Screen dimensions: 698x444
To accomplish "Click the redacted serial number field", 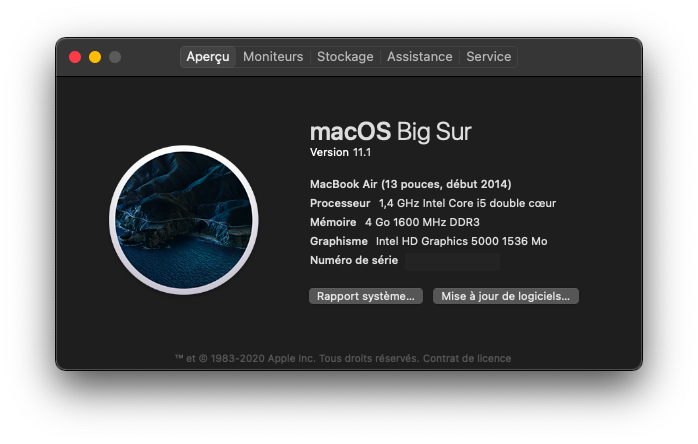I will pos(453,261).
